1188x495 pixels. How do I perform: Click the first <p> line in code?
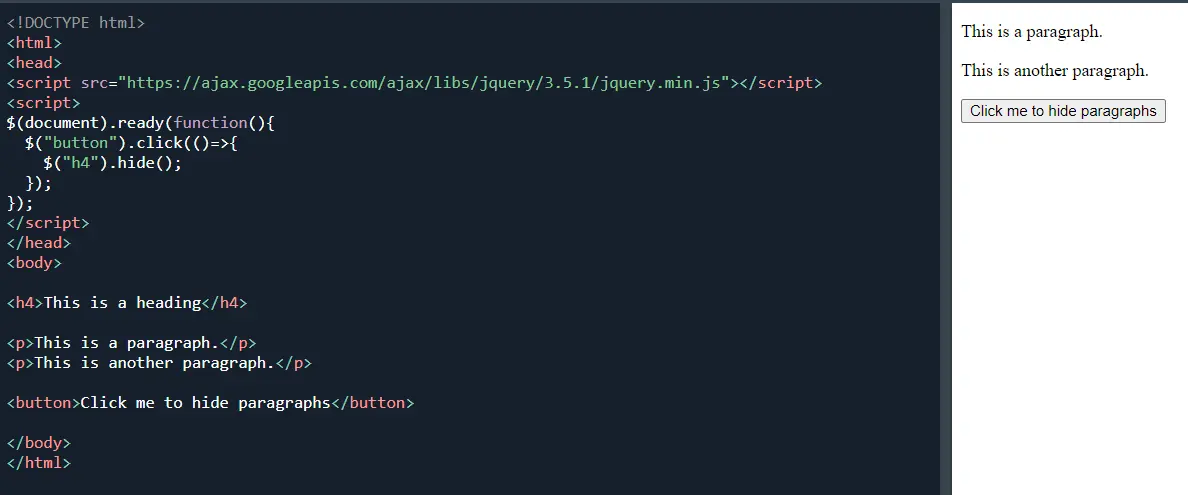coord(131,343)
